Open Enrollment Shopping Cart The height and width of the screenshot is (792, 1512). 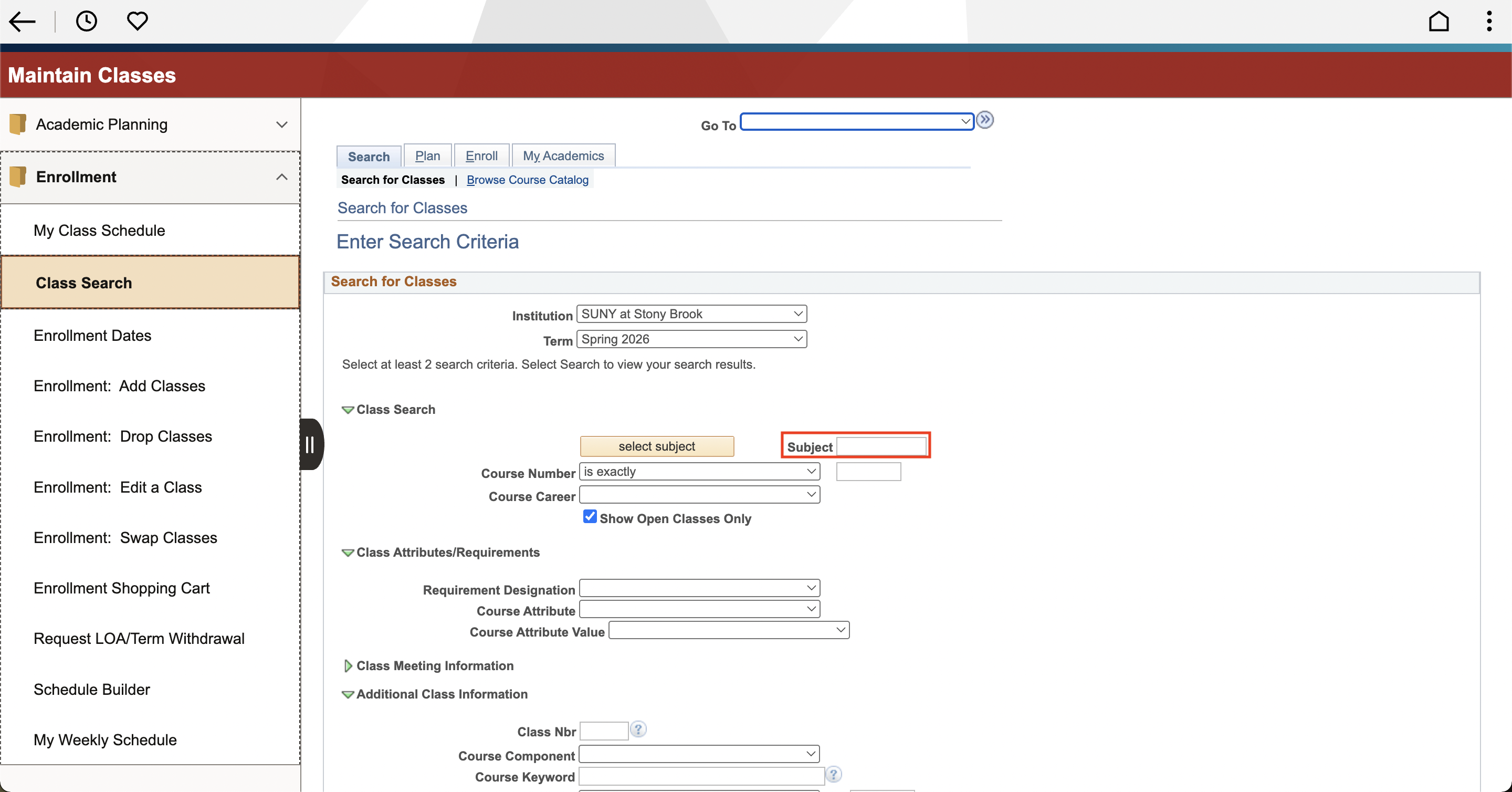click(x=150, y=588)
